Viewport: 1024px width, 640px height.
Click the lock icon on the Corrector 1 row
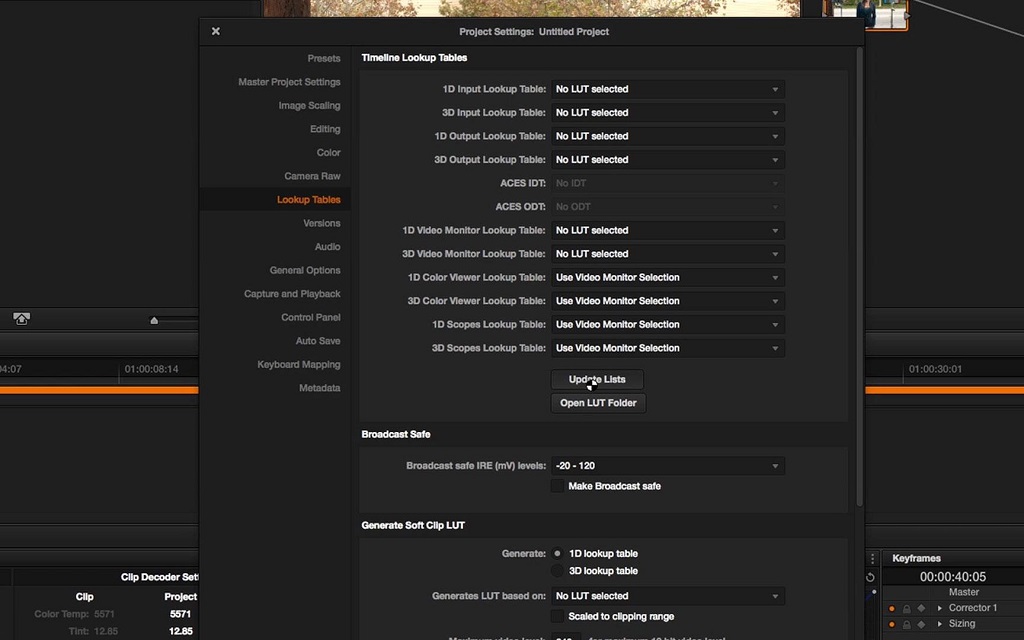(x=906, y=608)
